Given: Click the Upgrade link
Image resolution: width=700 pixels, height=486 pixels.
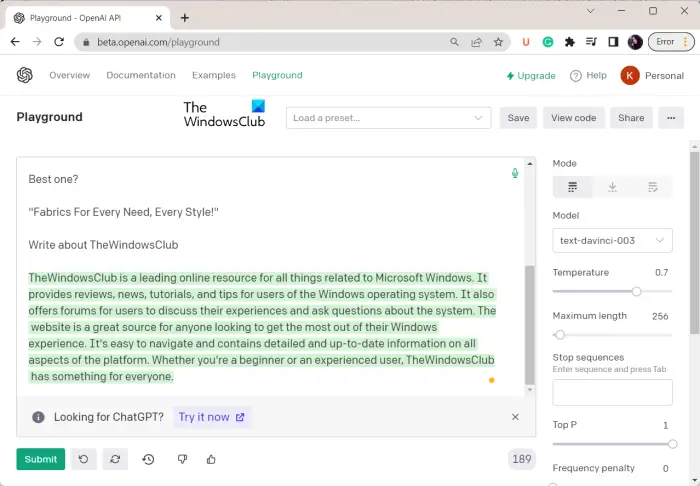Looking at the screenshot, I should point(531,75).
